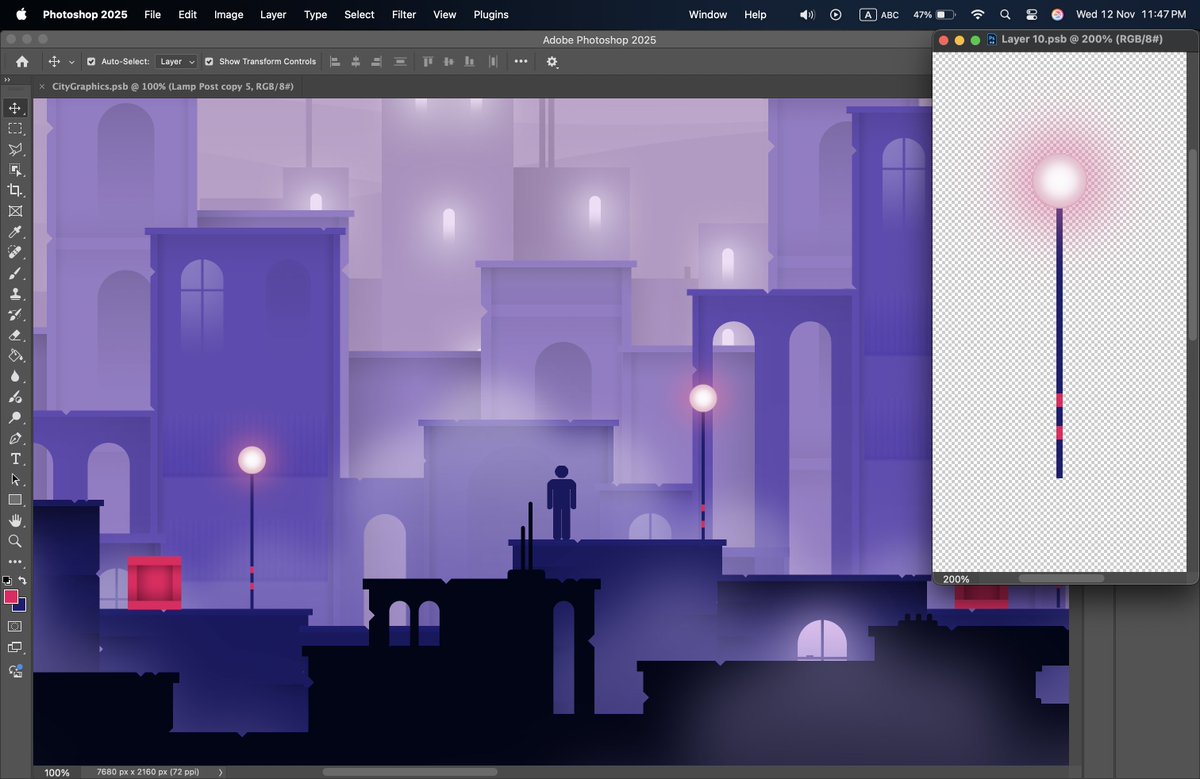
Task: Align vertical centers in options bar
Action: tap(449, 61)
